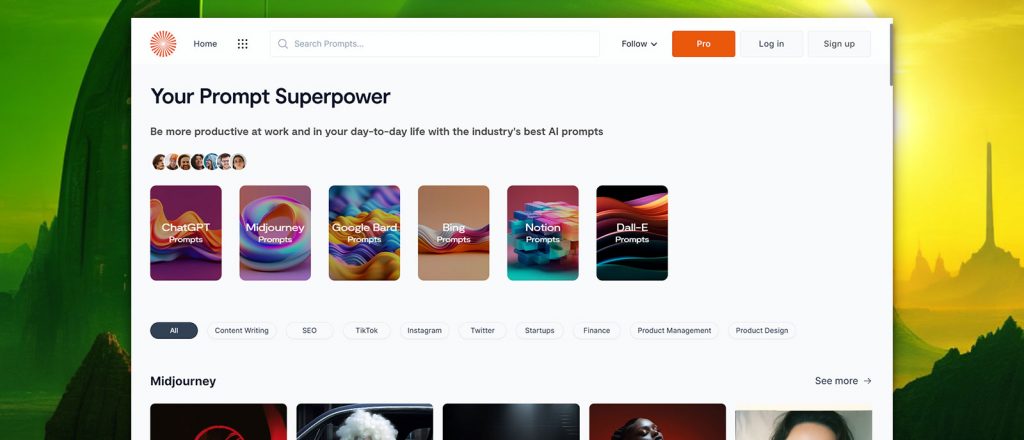Toggle the Product Management filter chip
This screenshot has width=1024, height=440.
[x=674, y=330]
